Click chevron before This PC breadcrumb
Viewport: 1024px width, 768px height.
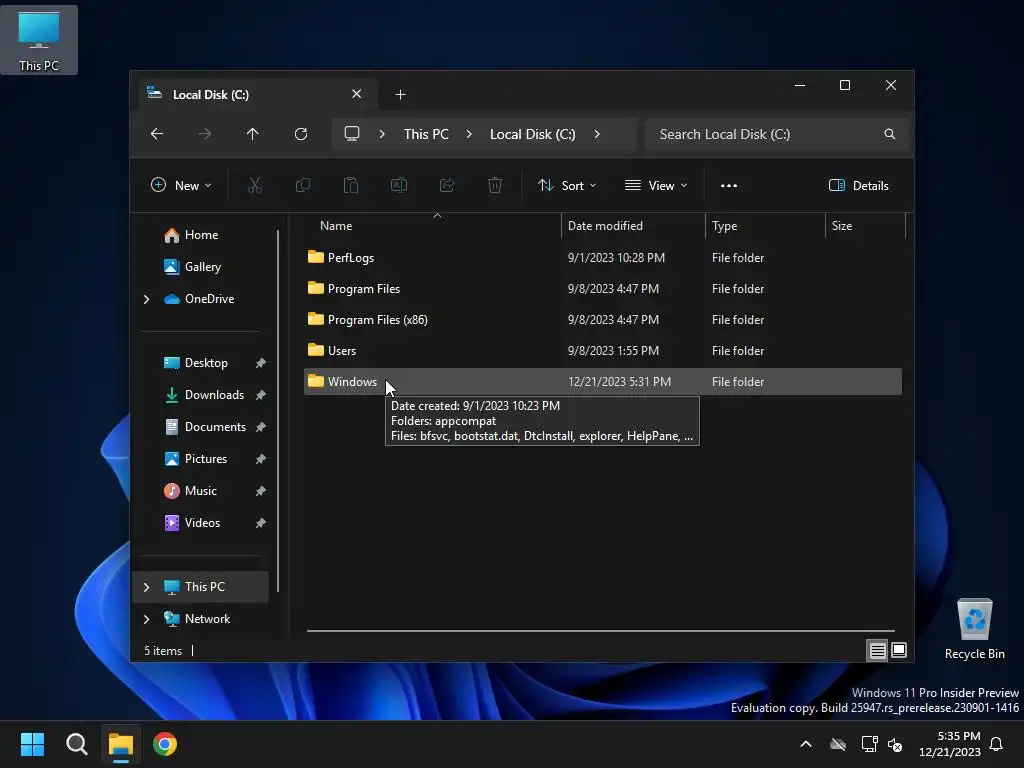coord(382,134)
